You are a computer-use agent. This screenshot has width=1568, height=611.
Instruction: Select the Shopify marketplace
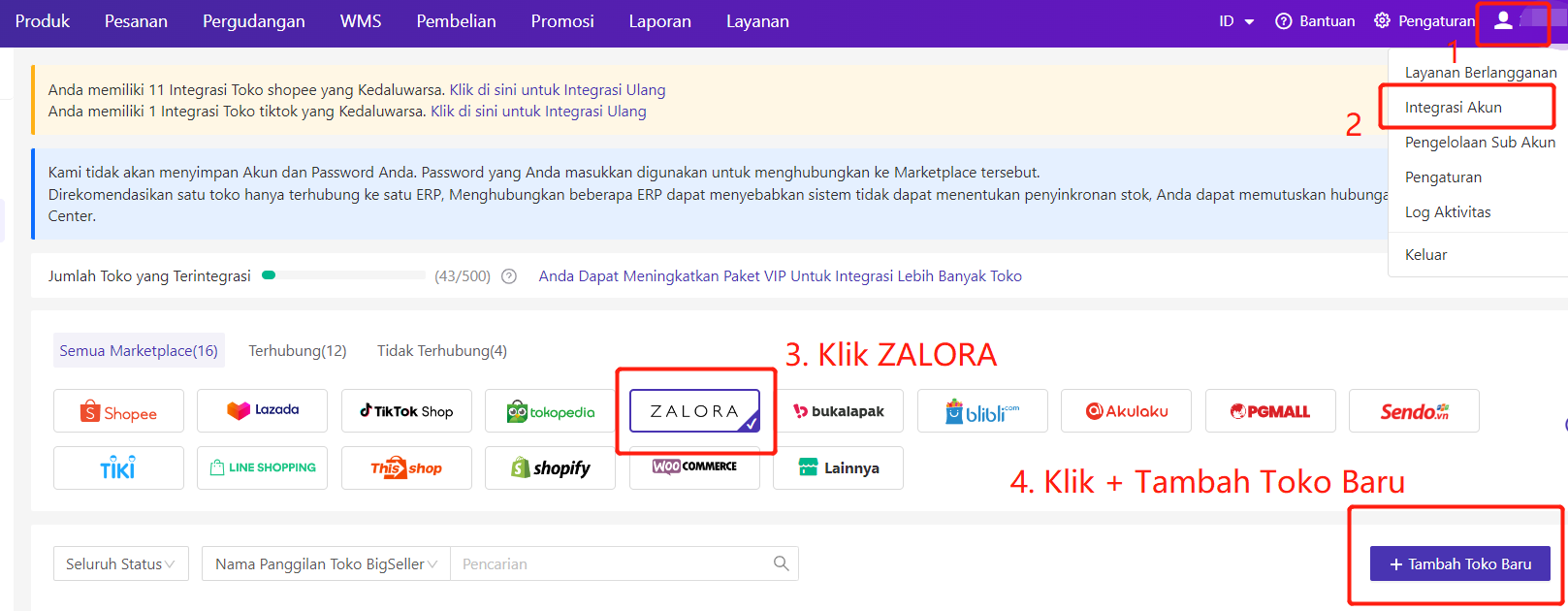[550, 467]
